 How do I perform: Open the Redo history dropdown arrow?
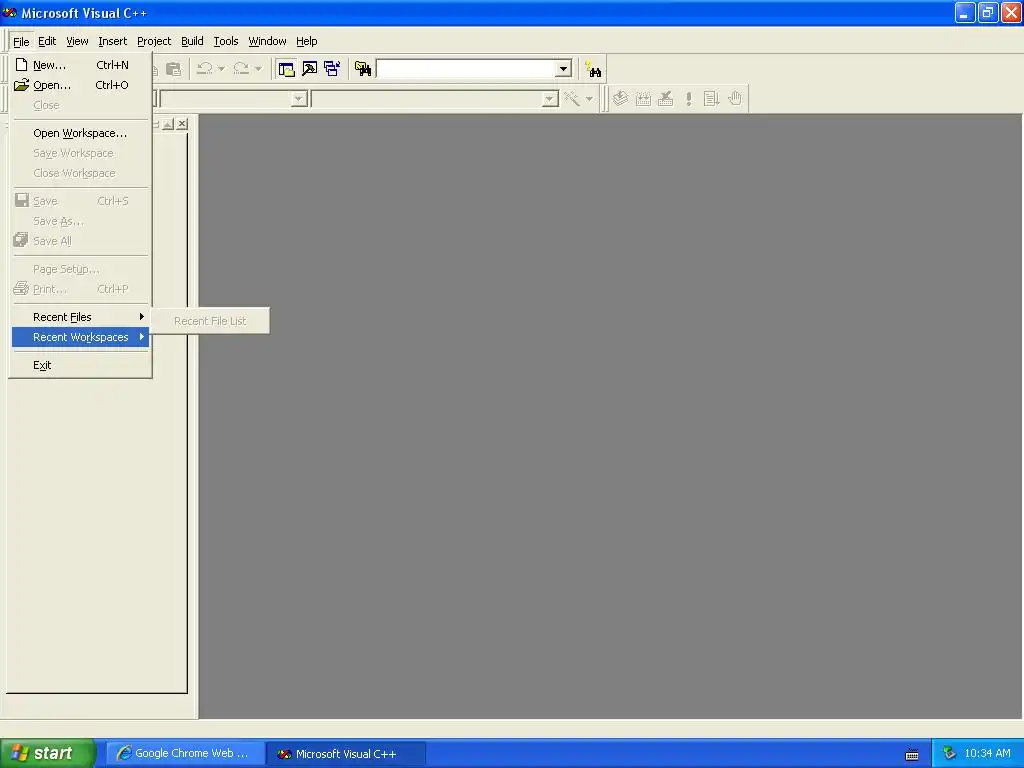pyautogui.click(x=259, y=69)
